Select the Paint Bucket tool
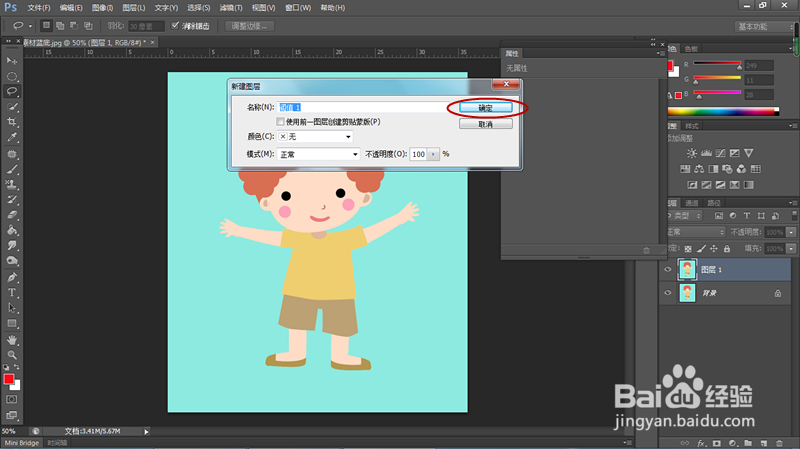This screenshot has height=449, width=800. tap(12, 230)
